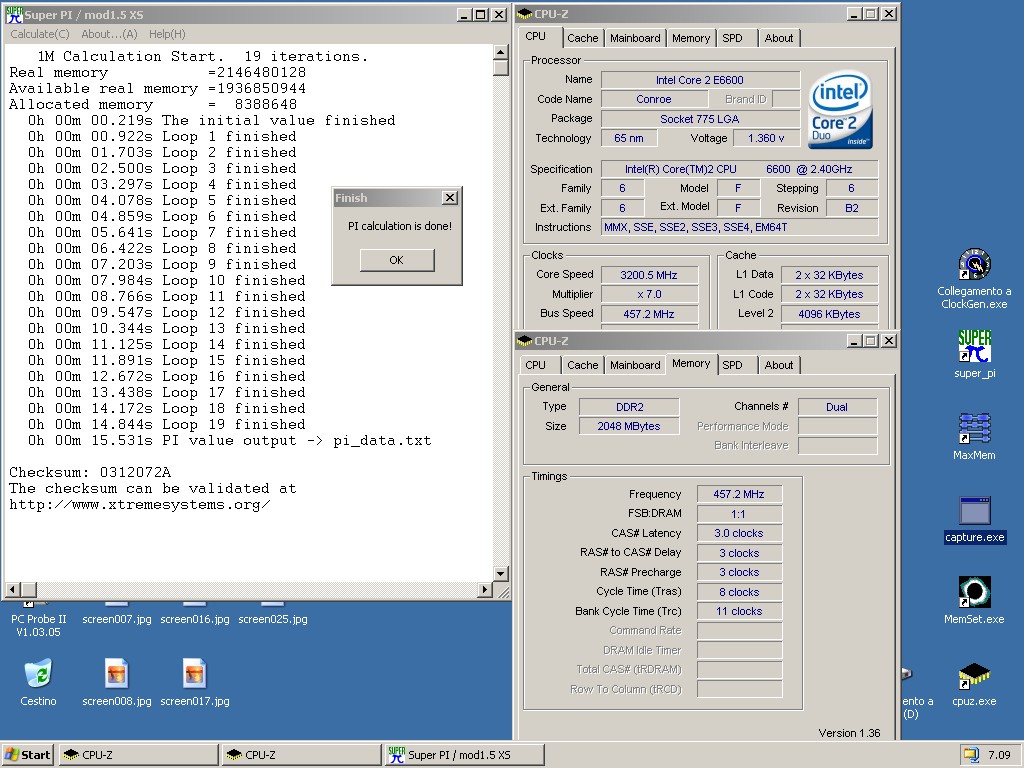Launch the cpuz.exe desktop icon
The height and width of the screenshot is (768, 1024).
(974, 676)
